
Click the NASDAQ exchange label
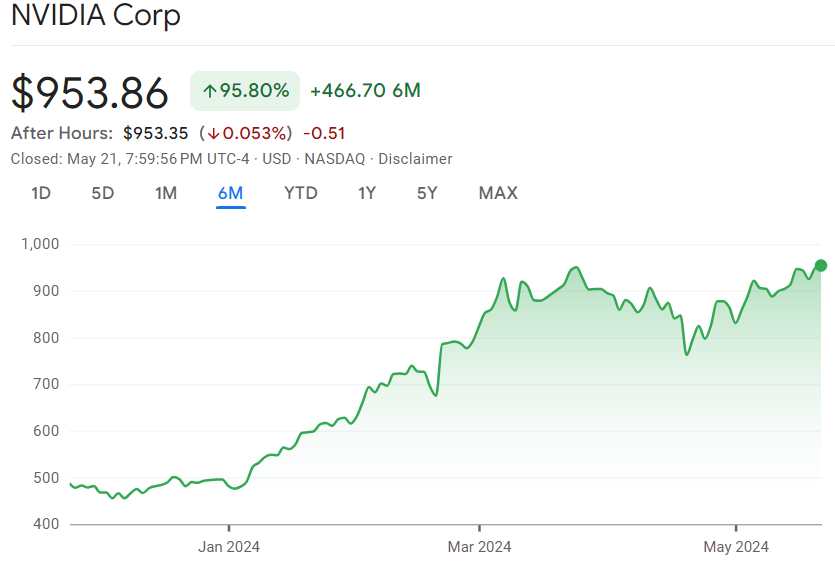point(334,159)
